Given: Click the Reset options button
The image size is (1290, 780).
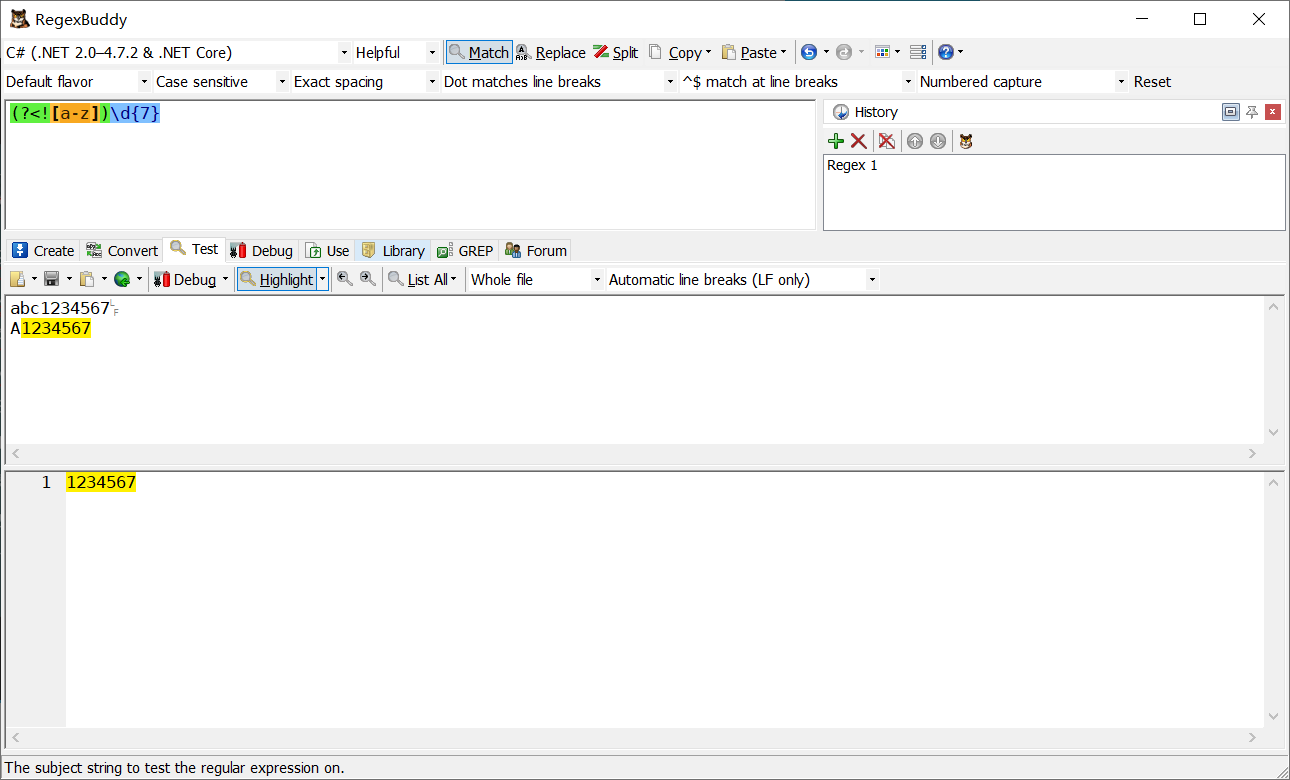Looking at the screenshot, I should [x=1152, y=81].
